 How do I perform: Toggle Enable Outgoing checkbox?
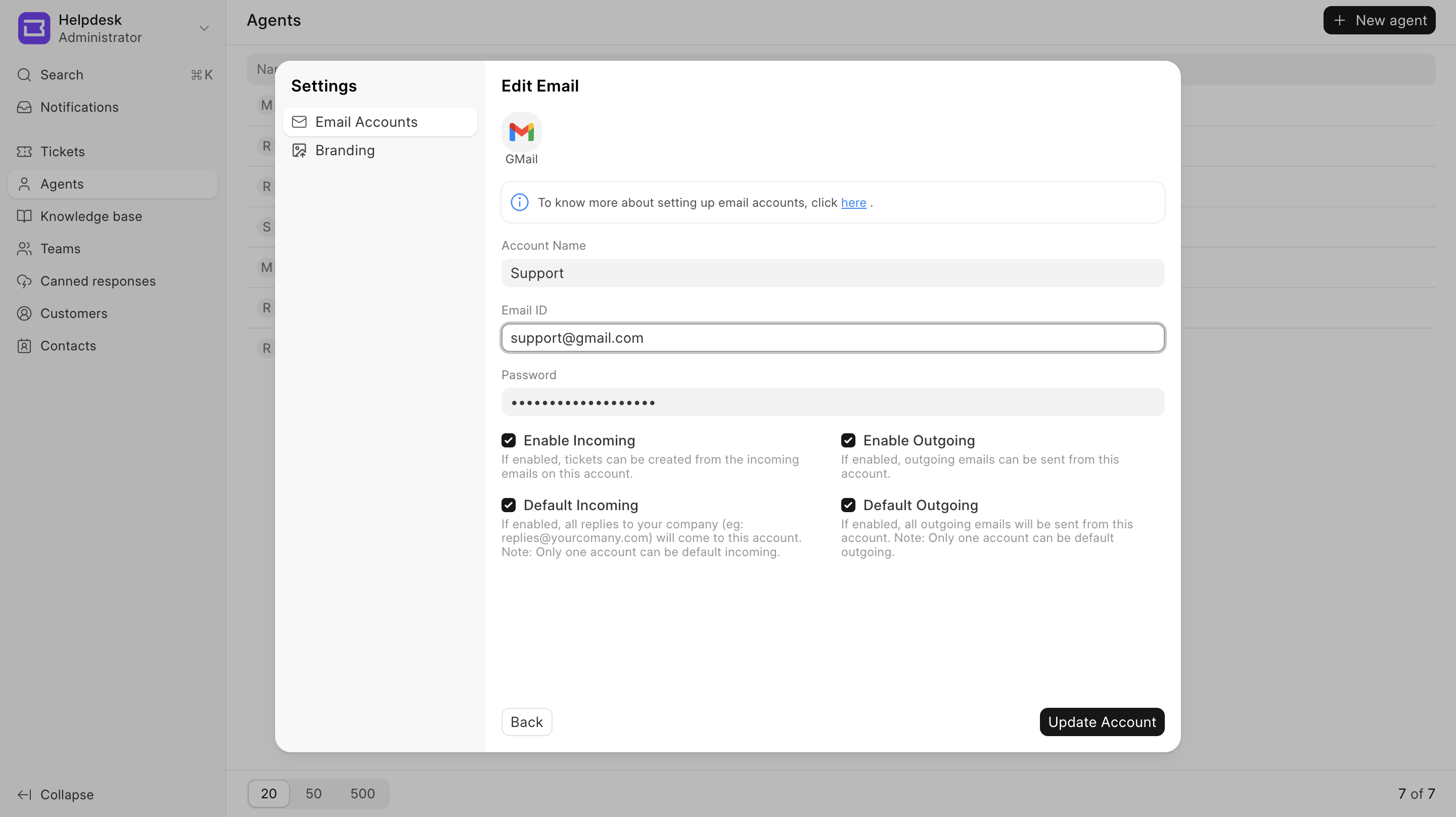click(848, 440)
